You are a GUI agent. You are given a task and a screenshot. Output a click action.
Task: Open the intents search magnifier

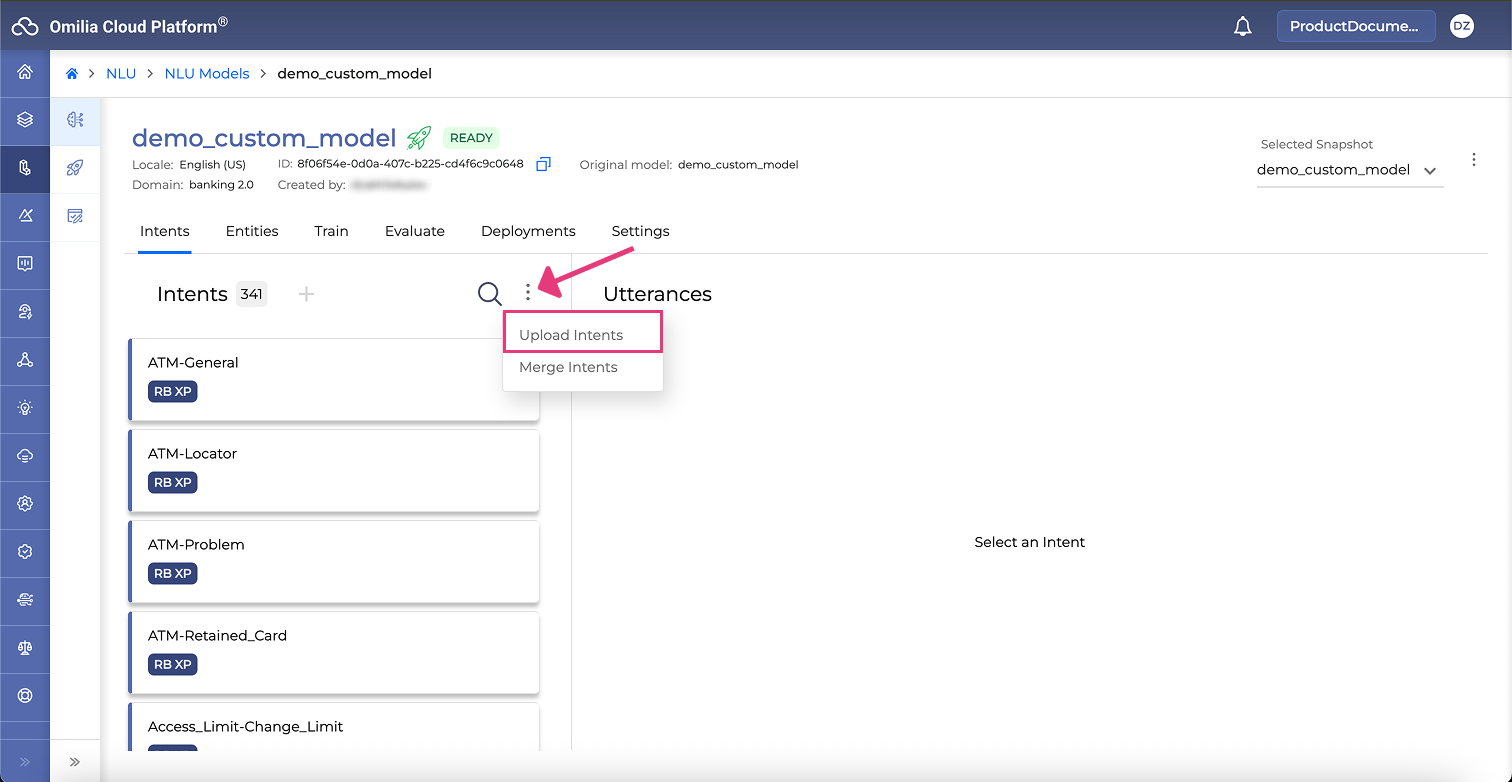(489, 294)
